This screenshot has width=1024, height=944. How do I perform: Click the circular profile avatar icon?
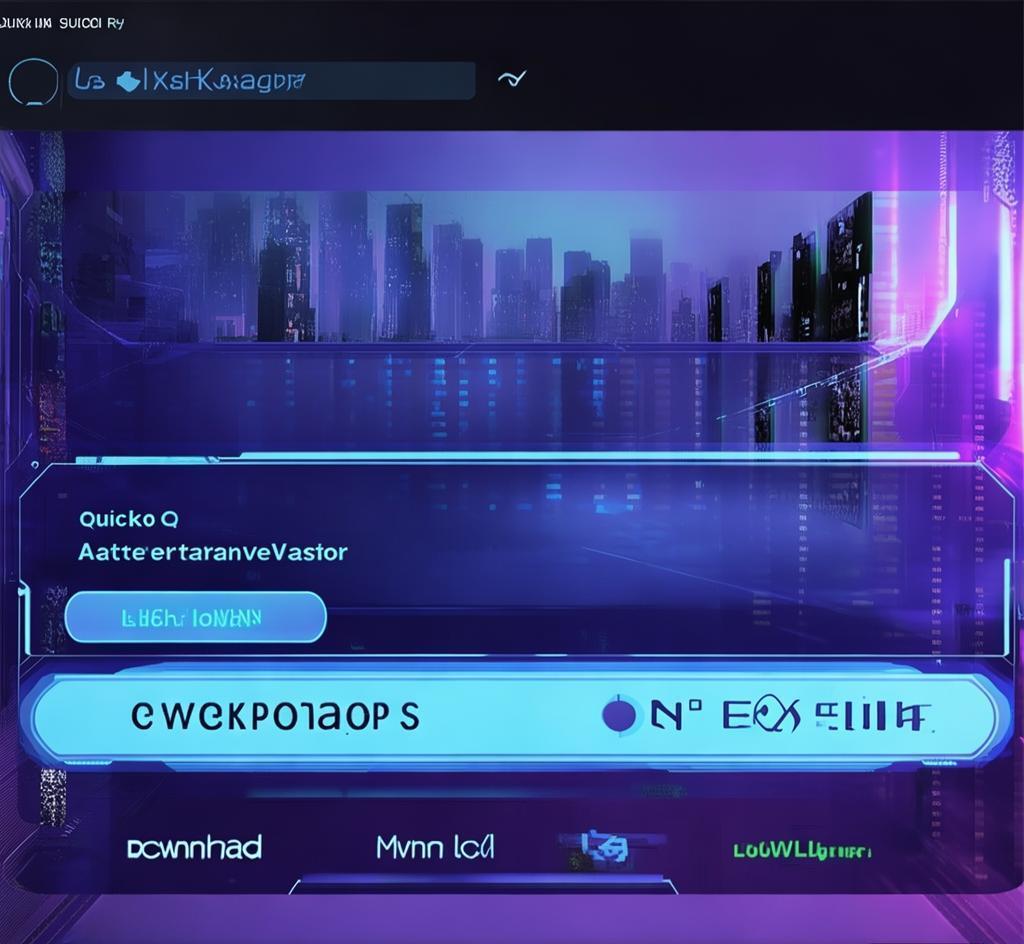click(33, 82)
